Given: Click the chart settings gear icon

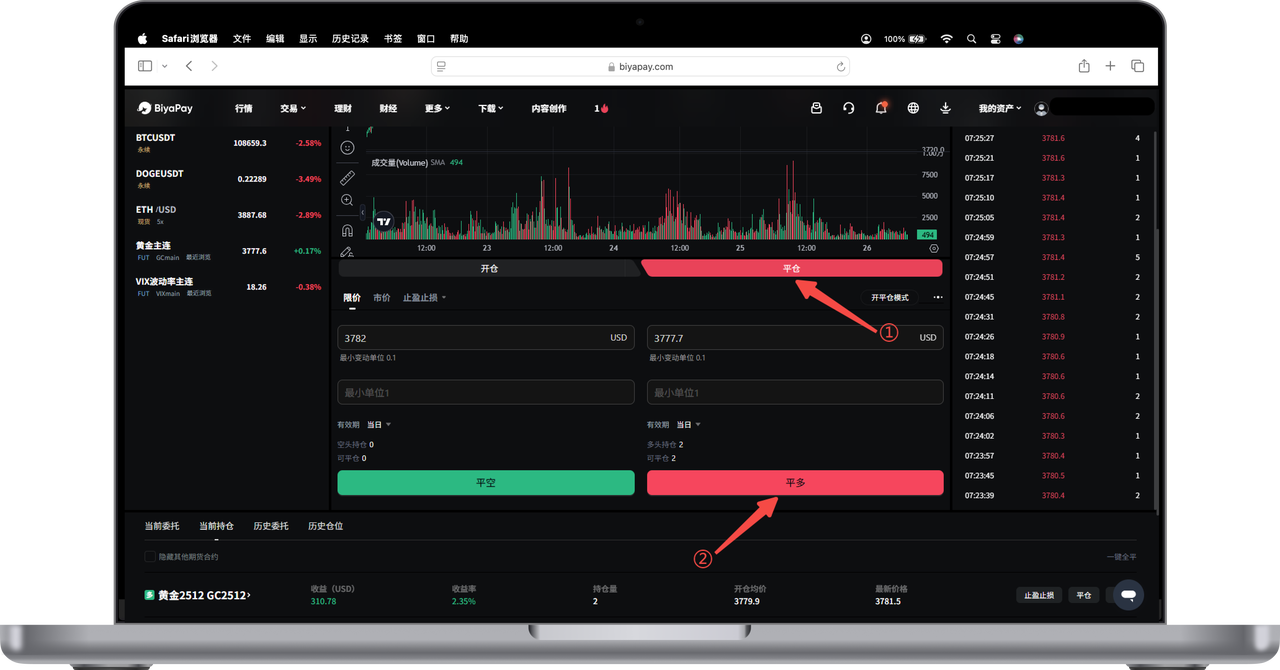Looking at the screenshot, I should pos(934,248).
